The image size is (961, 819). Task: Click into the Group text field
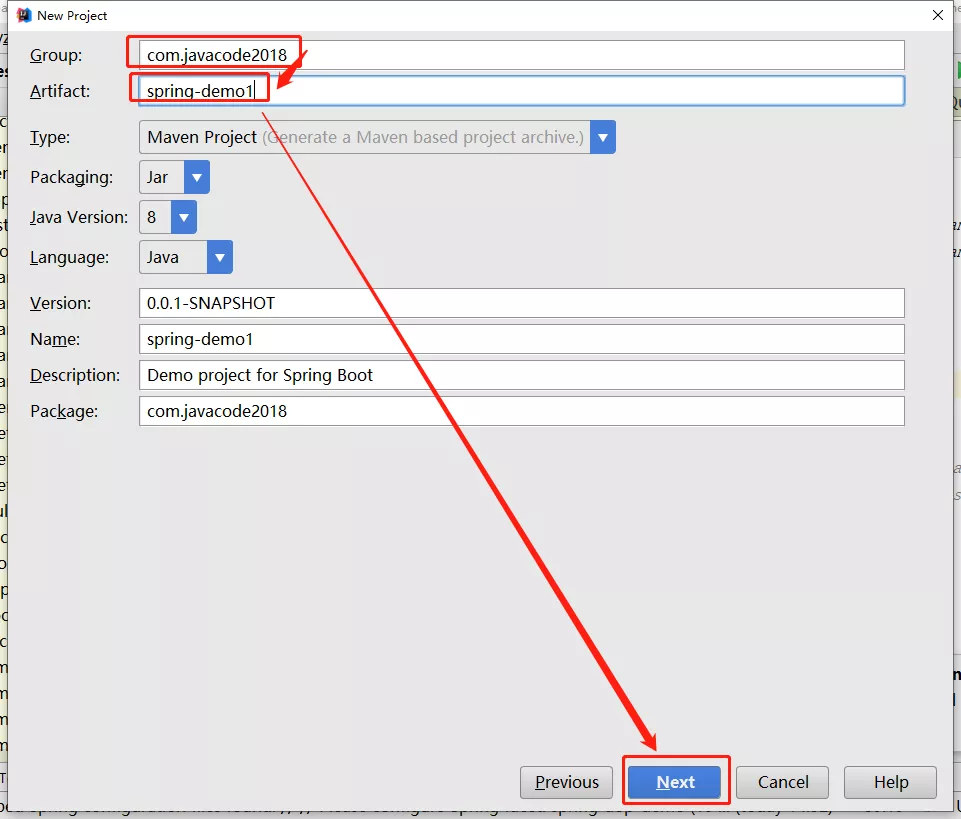coord(600,55)
